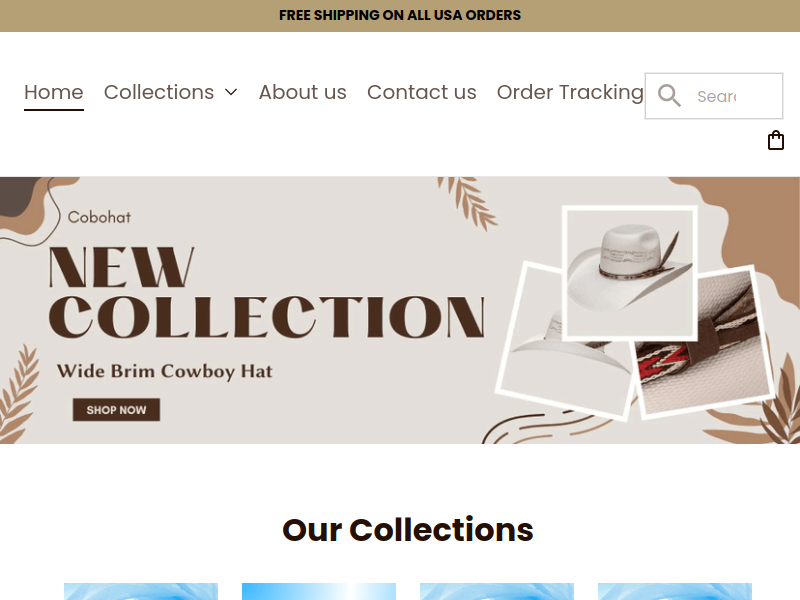
Task: Click the free shipping announcement bar
Action: [x=400, y=15]
